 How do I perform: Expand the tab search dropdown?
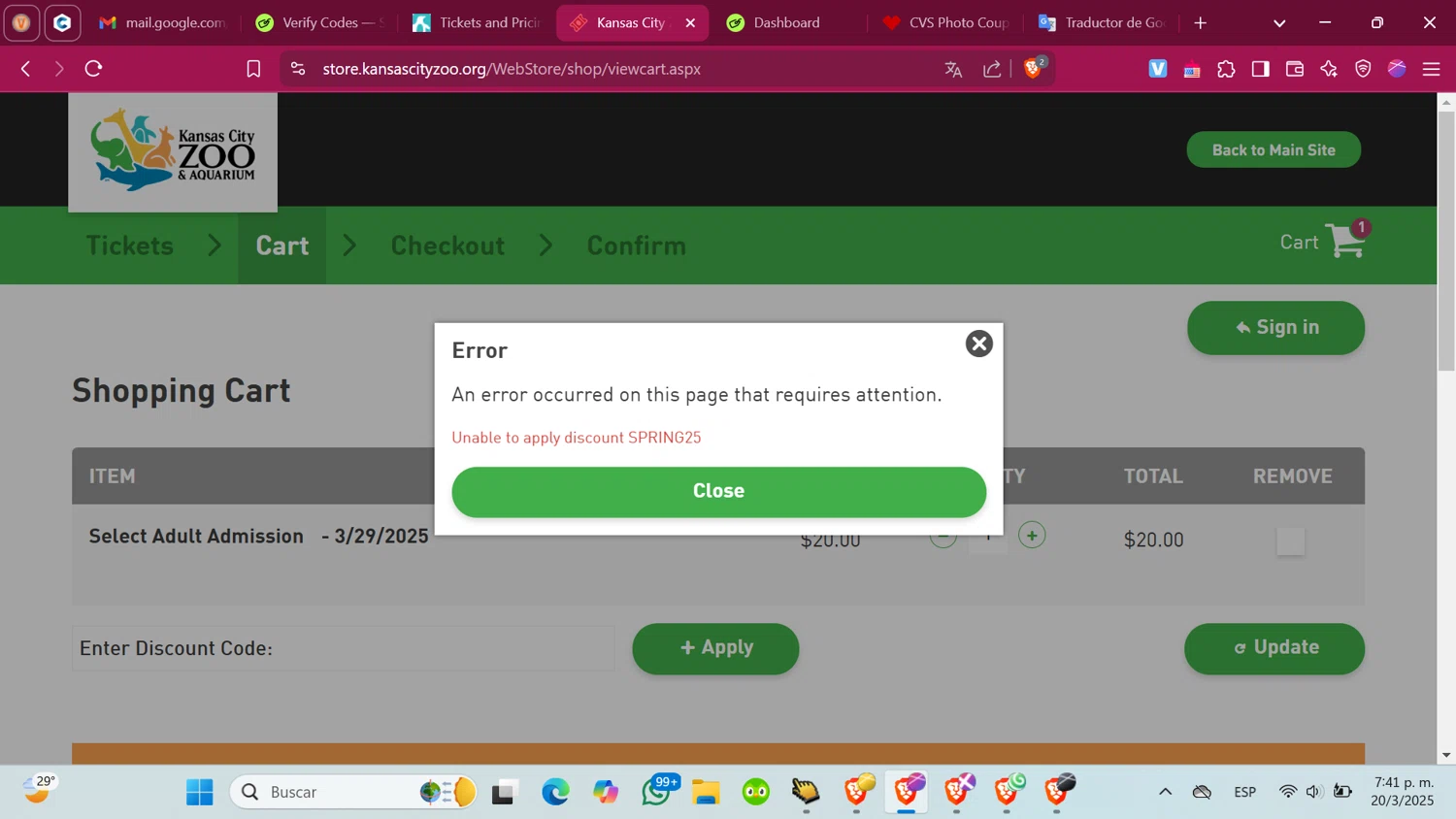click(1279, 22)
